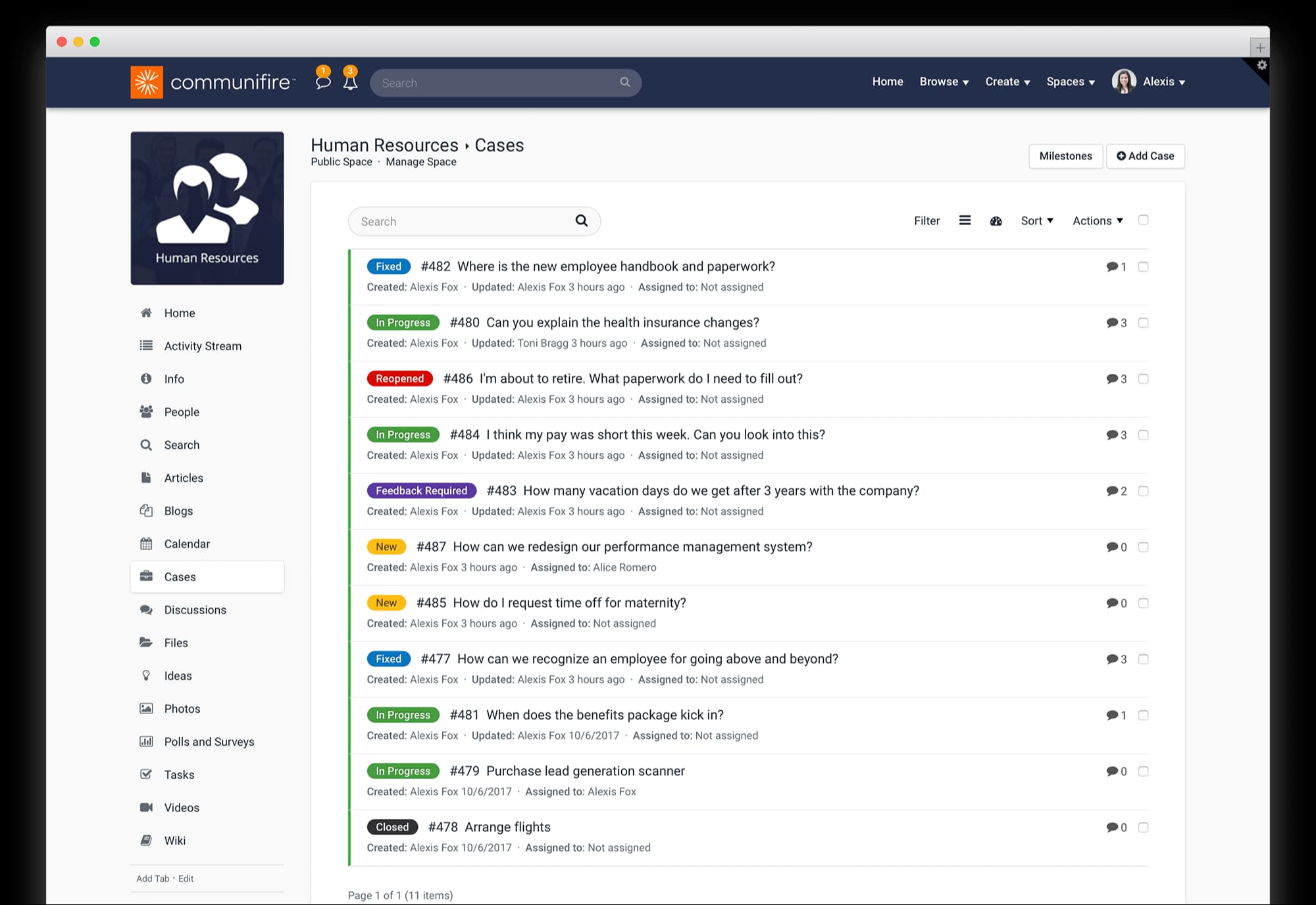Image resolution: width=1316 pixels, height=905 pixels.
Task: Click the Add Case button
Action: click(1145, 156)
